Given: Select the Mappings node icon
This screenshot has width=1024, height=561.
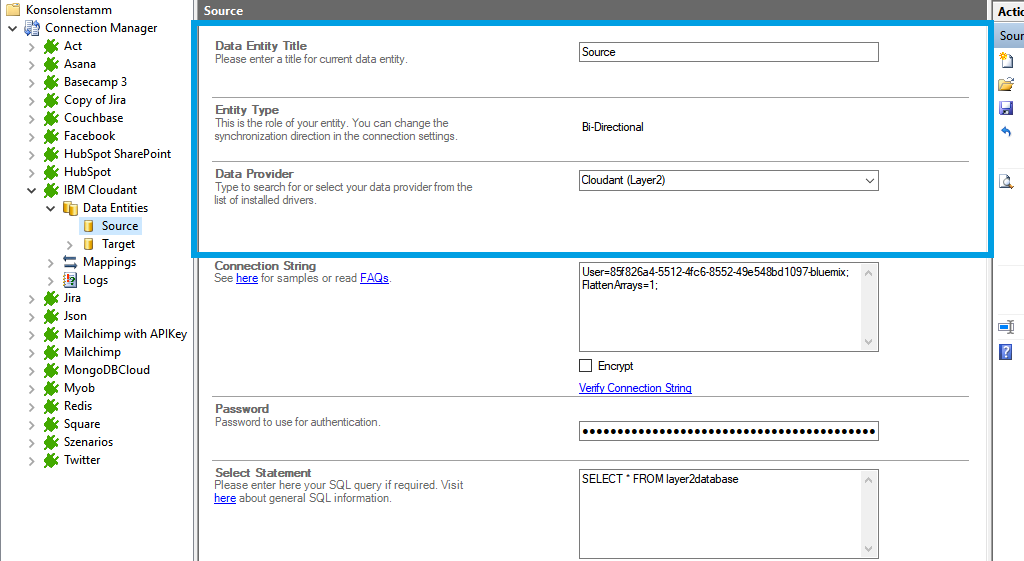Looking at the screenshot, I should pos(70,262).
